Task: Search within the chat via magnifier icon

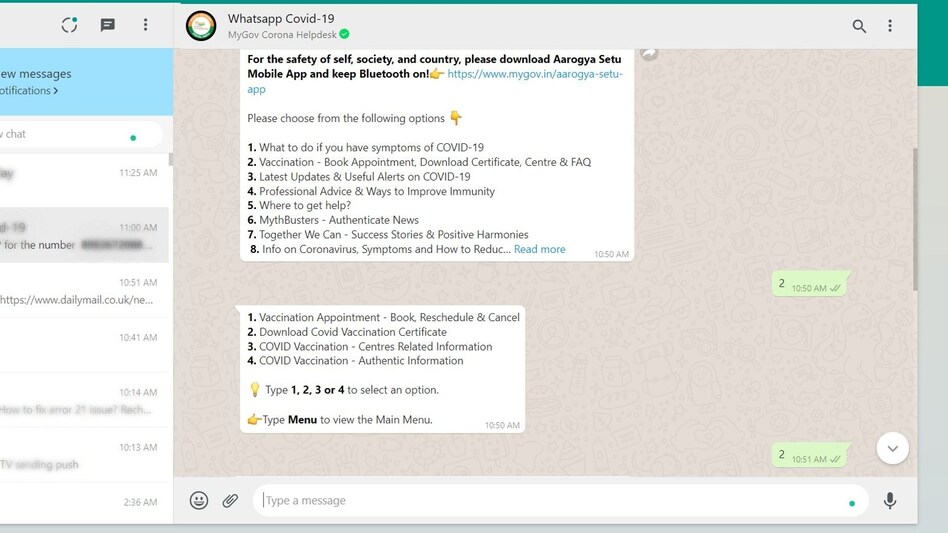Action: (859, 26)
